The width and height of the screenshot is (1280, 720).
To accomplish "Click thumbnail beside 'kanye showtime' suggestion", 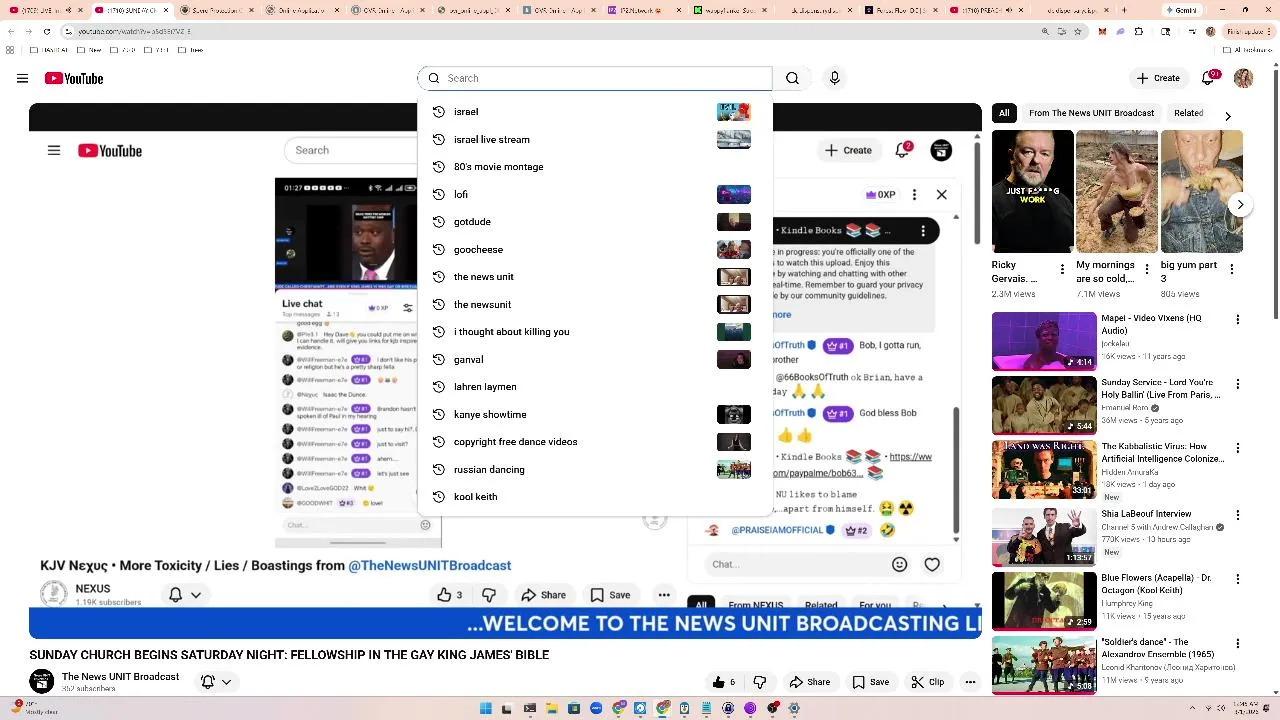I will click(x=734, y=414).
